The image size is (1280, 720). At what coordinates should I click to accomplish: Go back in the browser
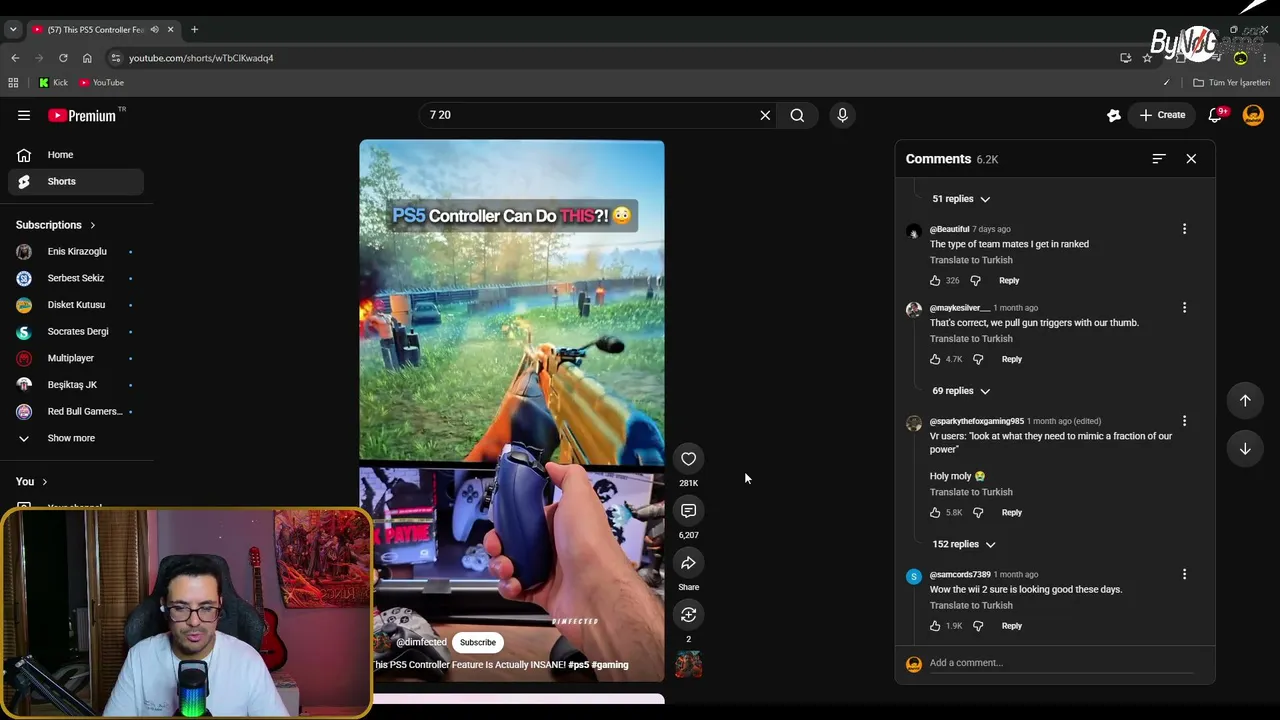[15, 58]
